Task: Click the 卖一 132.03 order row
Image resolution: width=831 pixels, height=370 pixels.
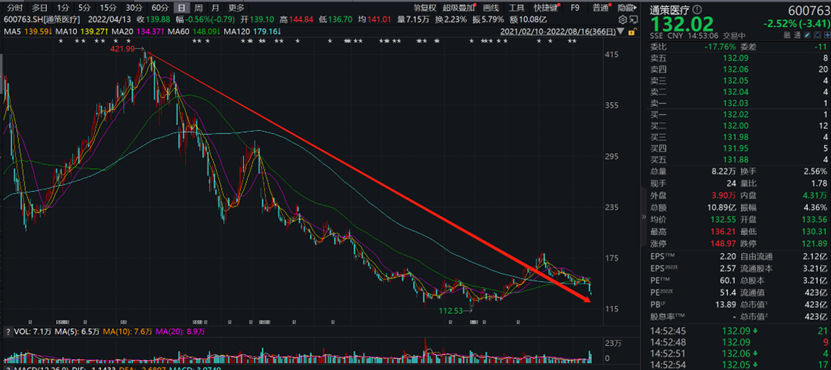Action: pos(738,103)
